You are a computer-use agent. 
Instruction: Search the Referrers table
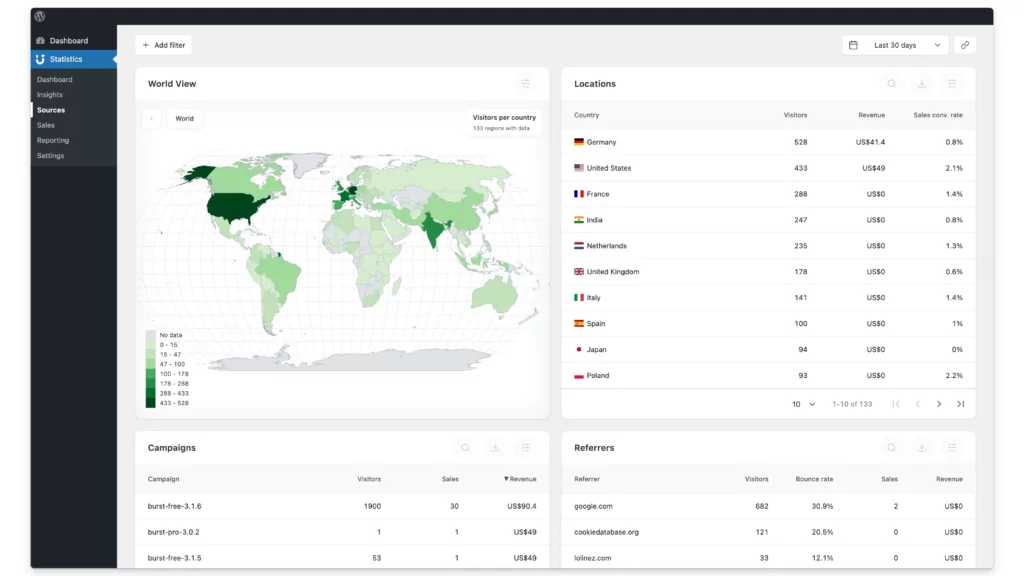pos(891,448)
